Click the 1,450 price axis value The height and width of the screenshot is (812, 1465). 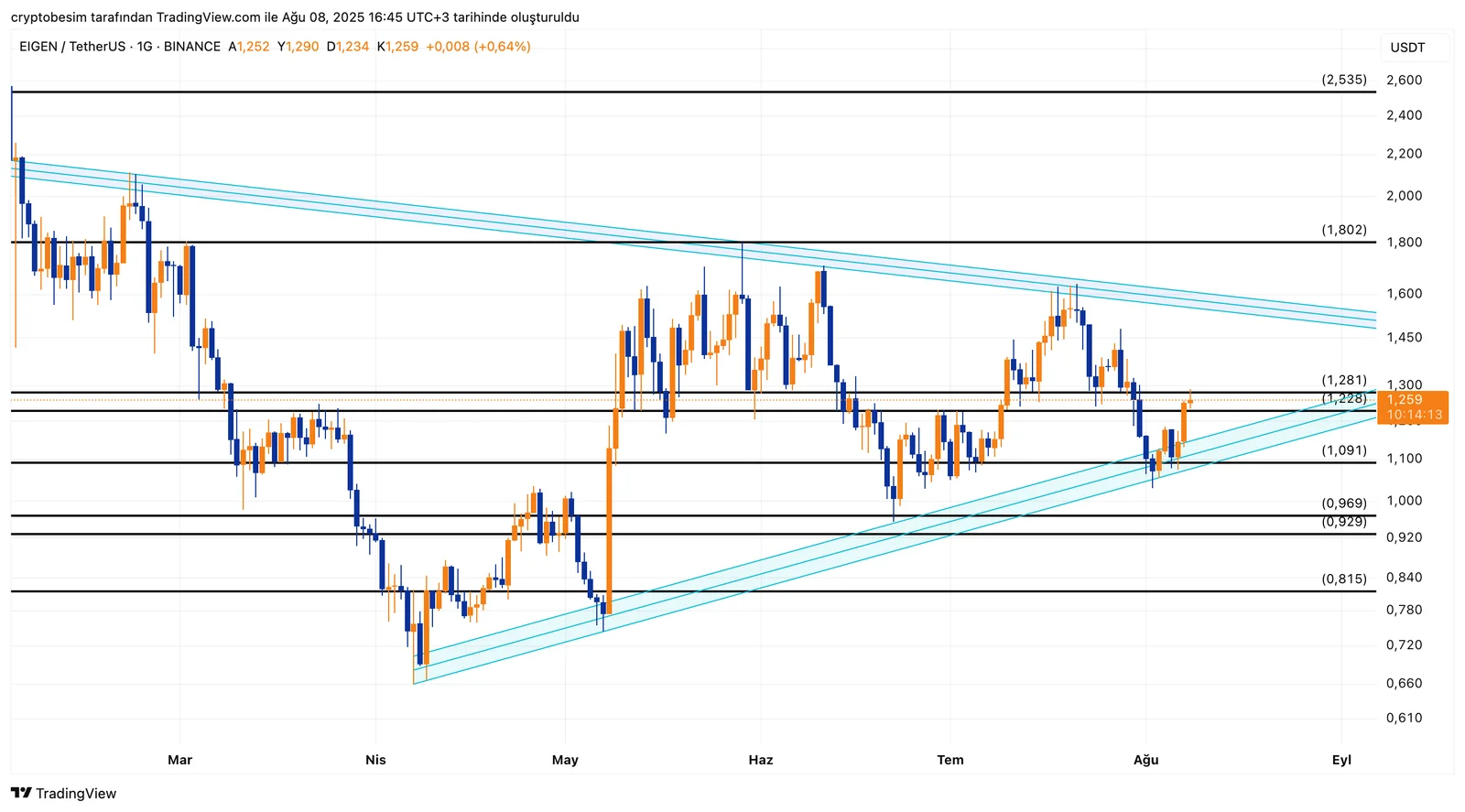(1405, 338)
